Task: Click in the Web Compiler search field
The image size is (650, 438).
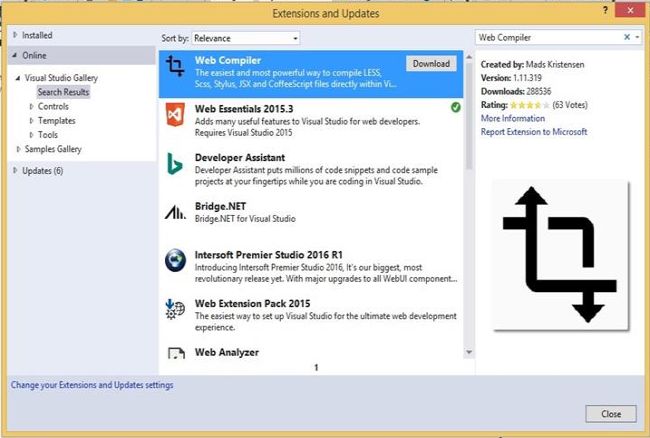Action: pyautogui.click(x=547, y=37)
